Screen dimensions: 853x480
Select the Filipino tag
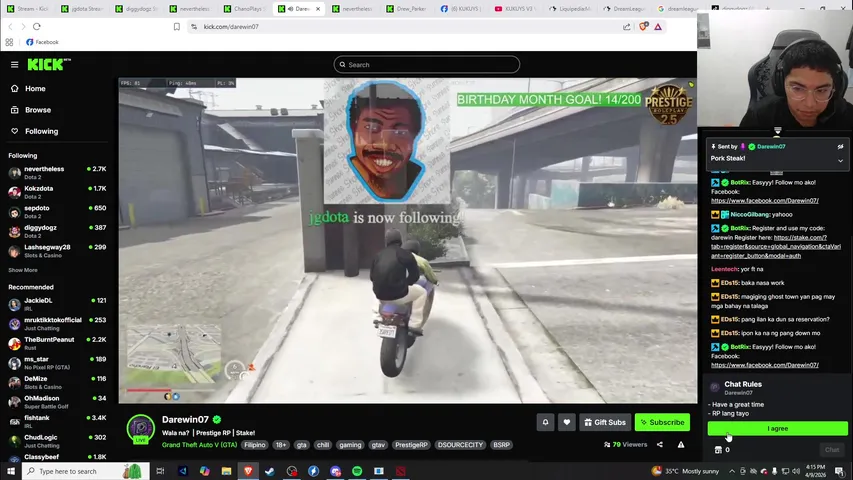(255, 445)
